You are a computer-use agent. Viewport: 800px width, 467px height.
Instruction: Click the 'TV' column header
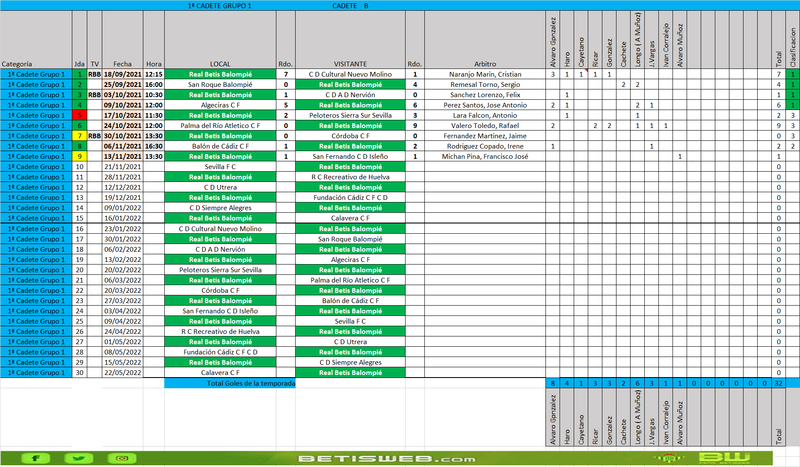pyautogui.click(x=94, y=40)
